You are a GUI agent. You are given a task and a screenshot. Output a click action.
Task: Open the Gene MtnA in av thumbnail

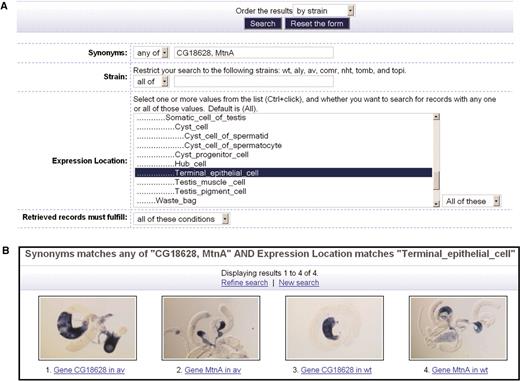pos(211,328)
